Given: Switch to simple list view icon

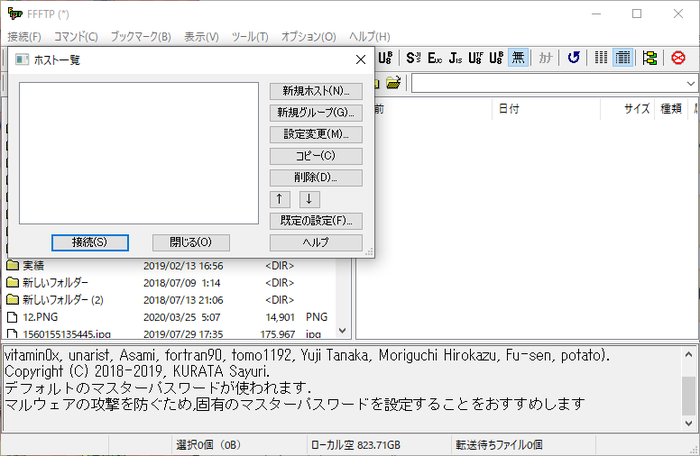Looking at the screenshot, I should tap(601, 58).
